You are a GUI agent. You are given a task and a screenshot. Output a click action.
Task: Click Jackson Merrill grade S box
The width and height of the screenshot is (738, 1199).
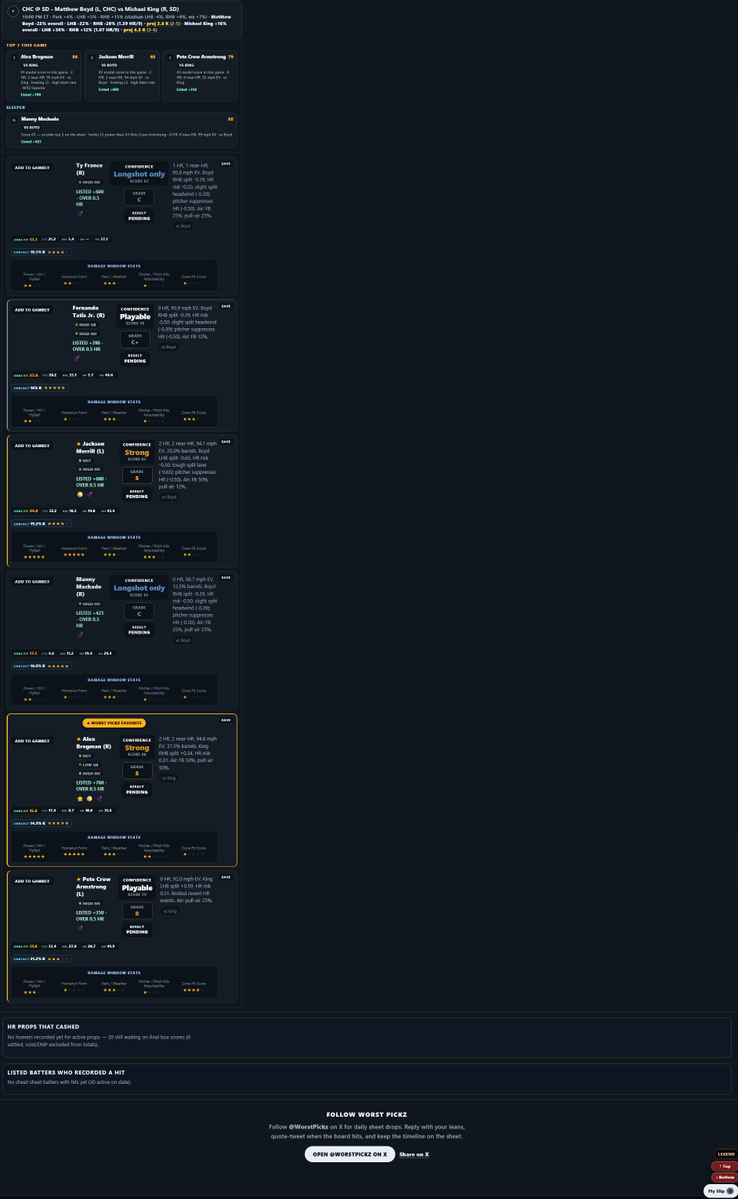tap(137, 475)
